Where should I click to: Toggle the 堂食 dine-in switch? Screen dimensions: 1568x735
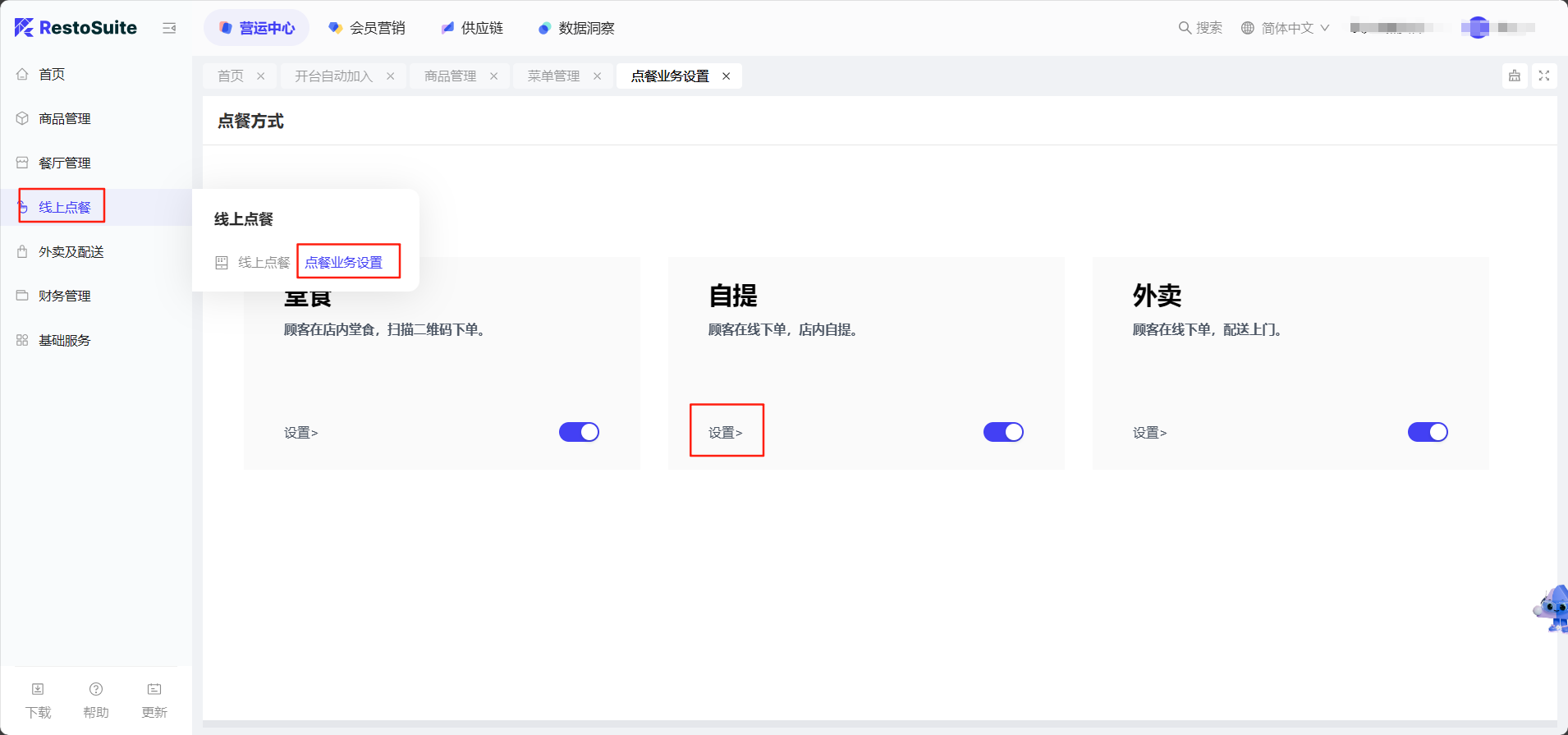click(x=579, y=432)
